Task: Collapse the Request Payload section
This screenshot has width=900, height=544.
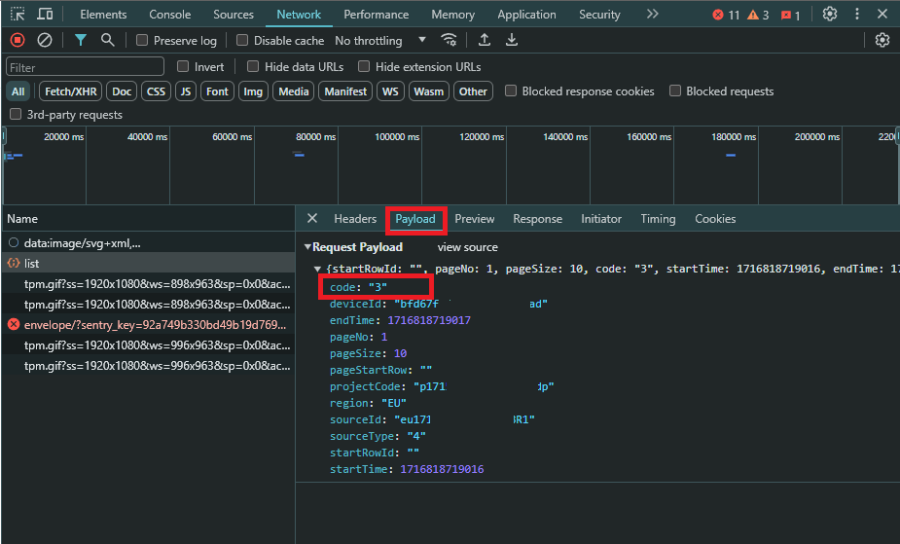Action: 308,247
